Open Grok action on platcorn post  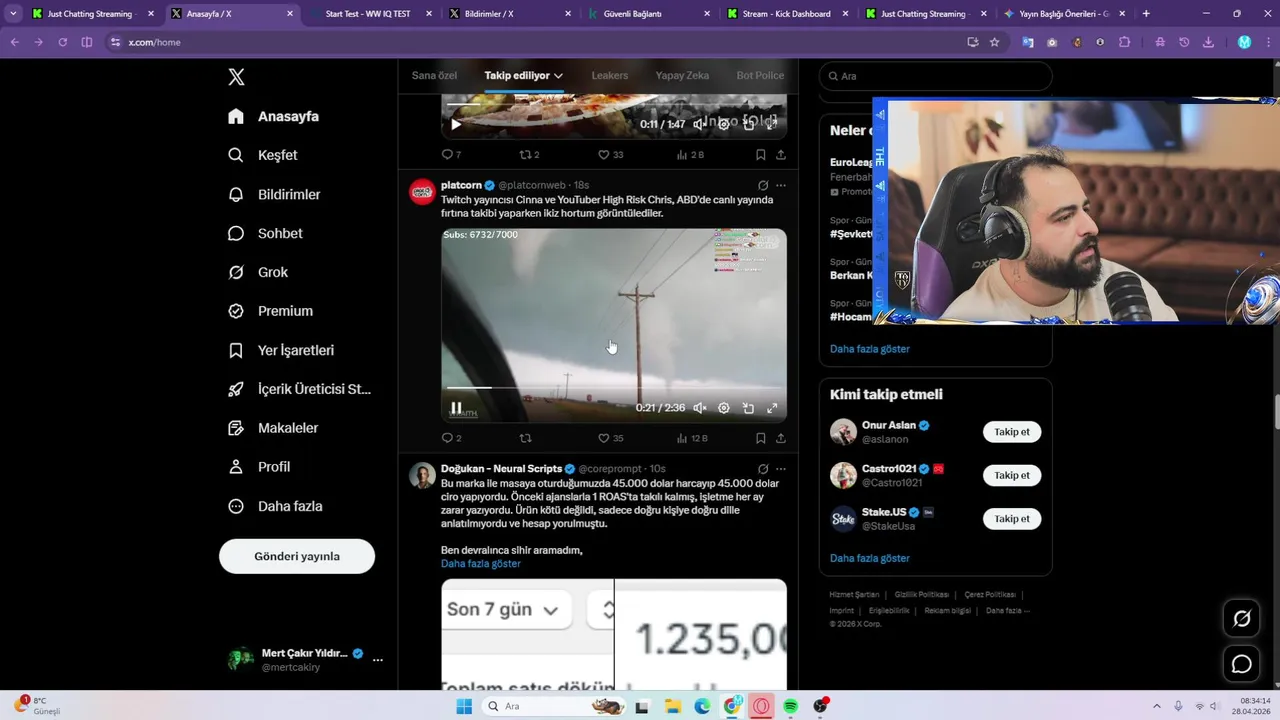click(763, 185)
